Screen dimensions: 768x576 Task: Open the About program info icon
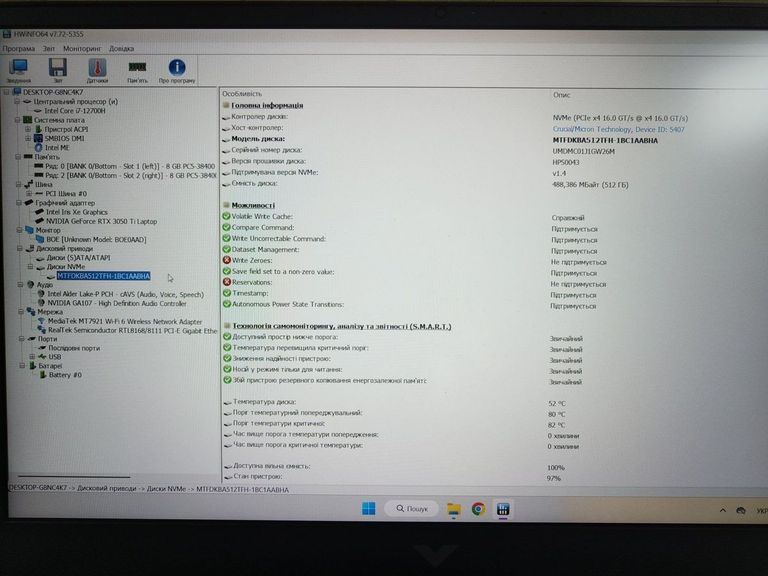click(x=177, y=71)
